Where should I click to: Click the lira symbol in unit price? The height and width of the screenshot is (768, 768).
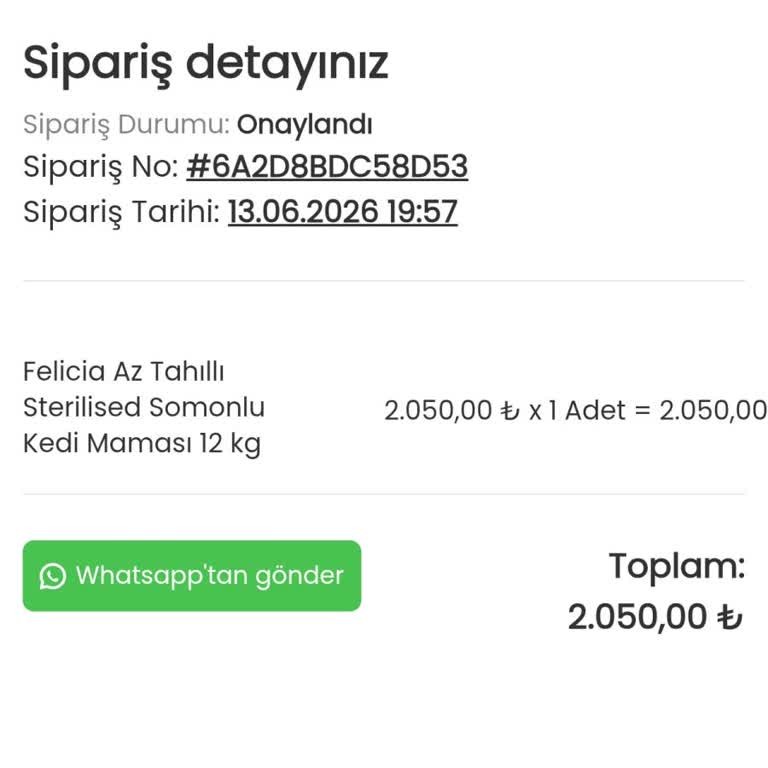point(510,410)
